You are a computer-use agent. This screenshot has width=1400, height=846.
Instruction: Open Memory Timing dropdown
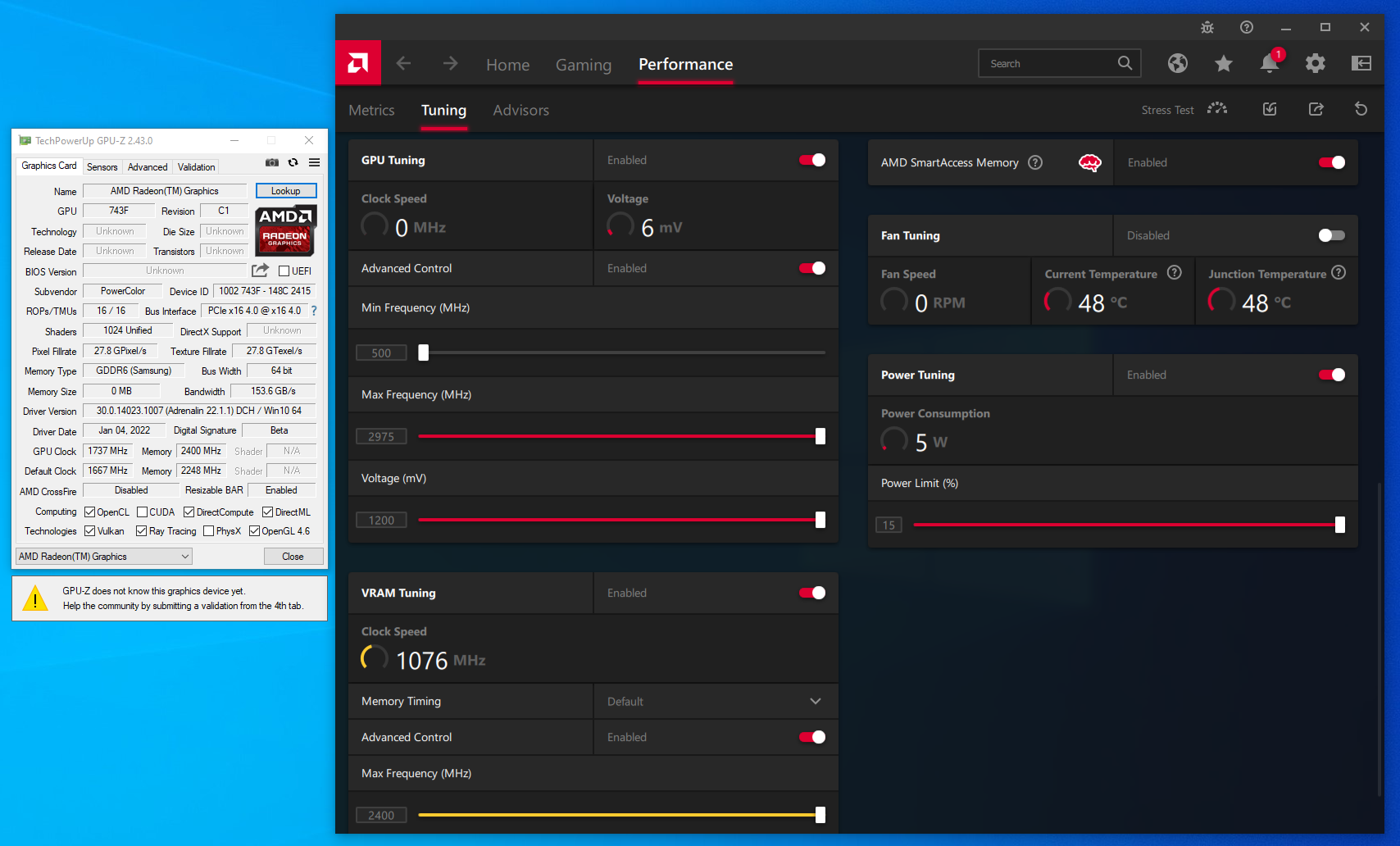click(x=716, y=701)
